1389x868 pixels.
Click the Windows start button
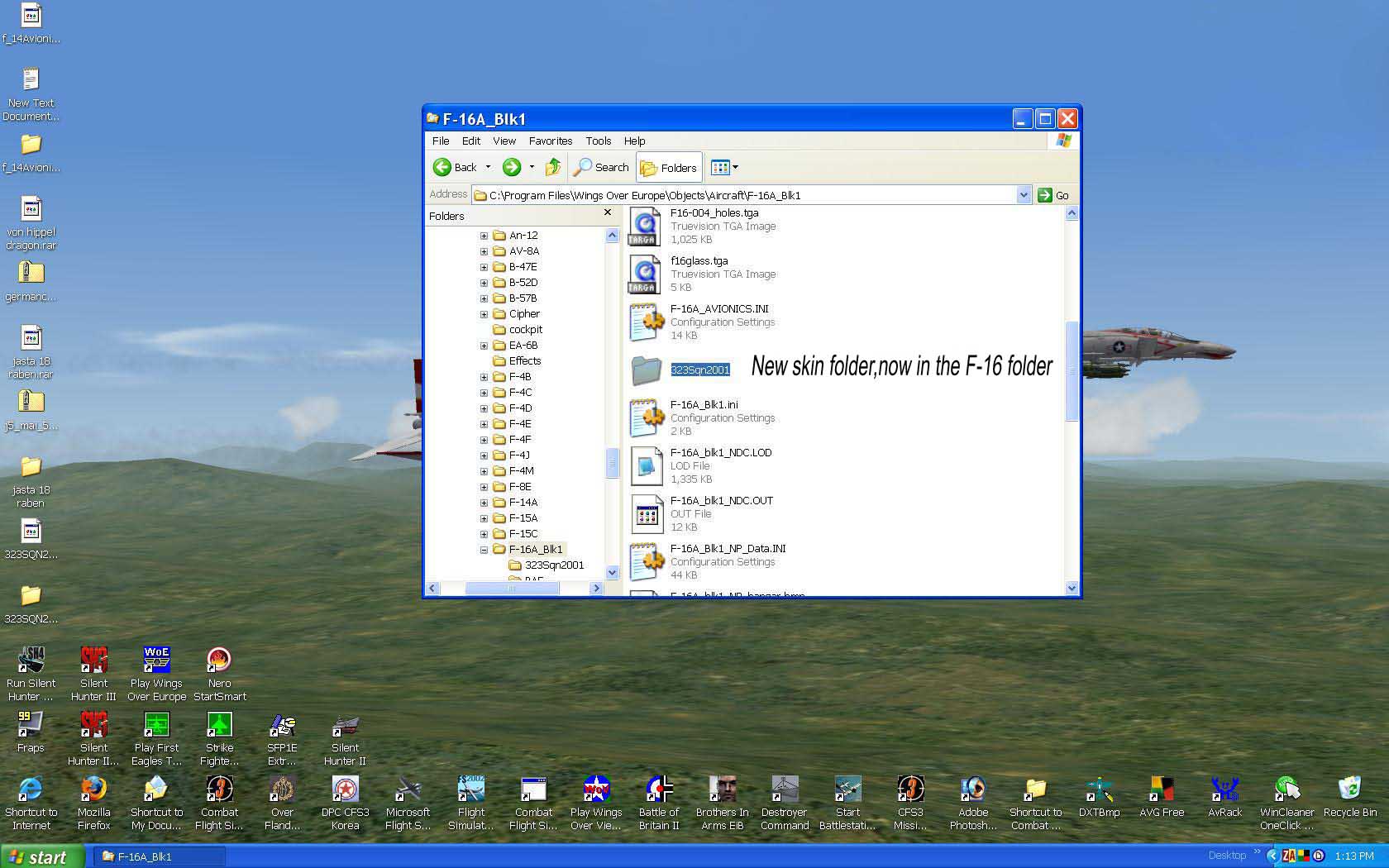click(x=41, y=856)
